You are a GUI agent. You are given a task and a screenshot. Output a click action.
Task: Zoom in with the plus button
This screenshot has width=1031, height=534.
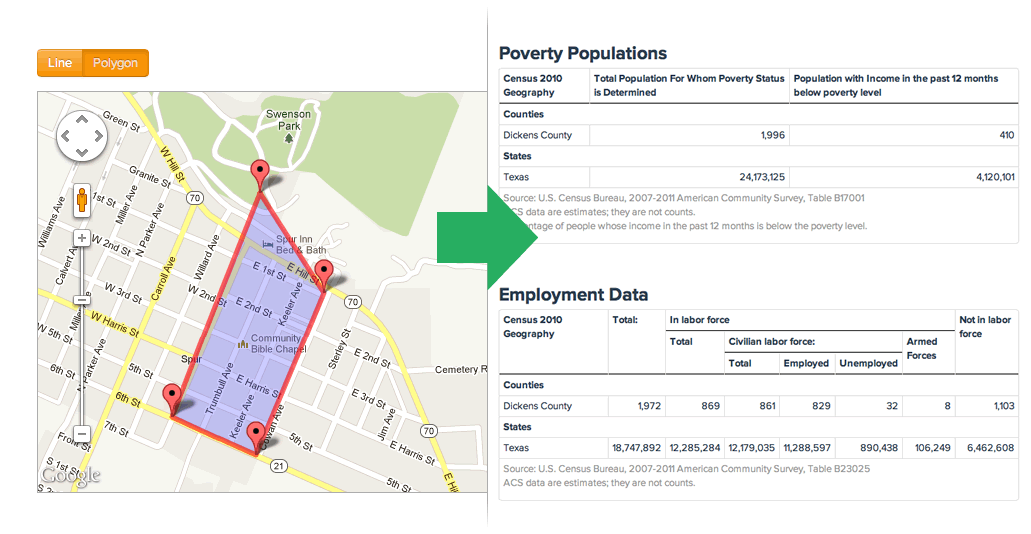(82, 237)
